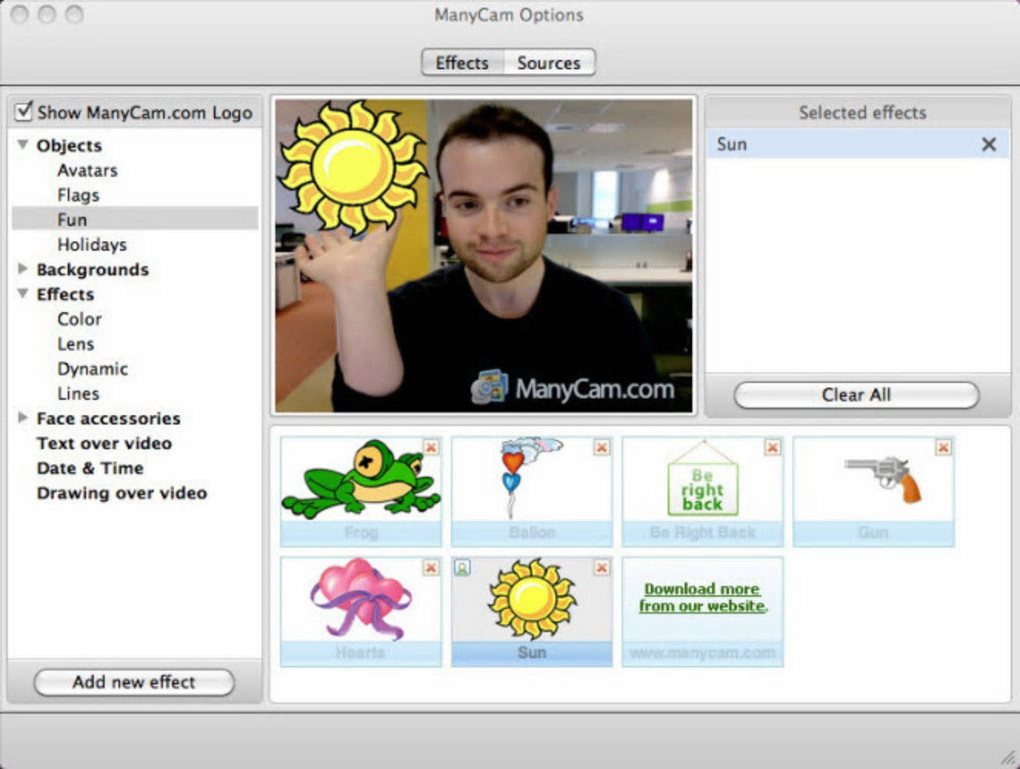Click the Clear All button
The width and height of the screenshot is (1020, 769).
coord(856,395)
